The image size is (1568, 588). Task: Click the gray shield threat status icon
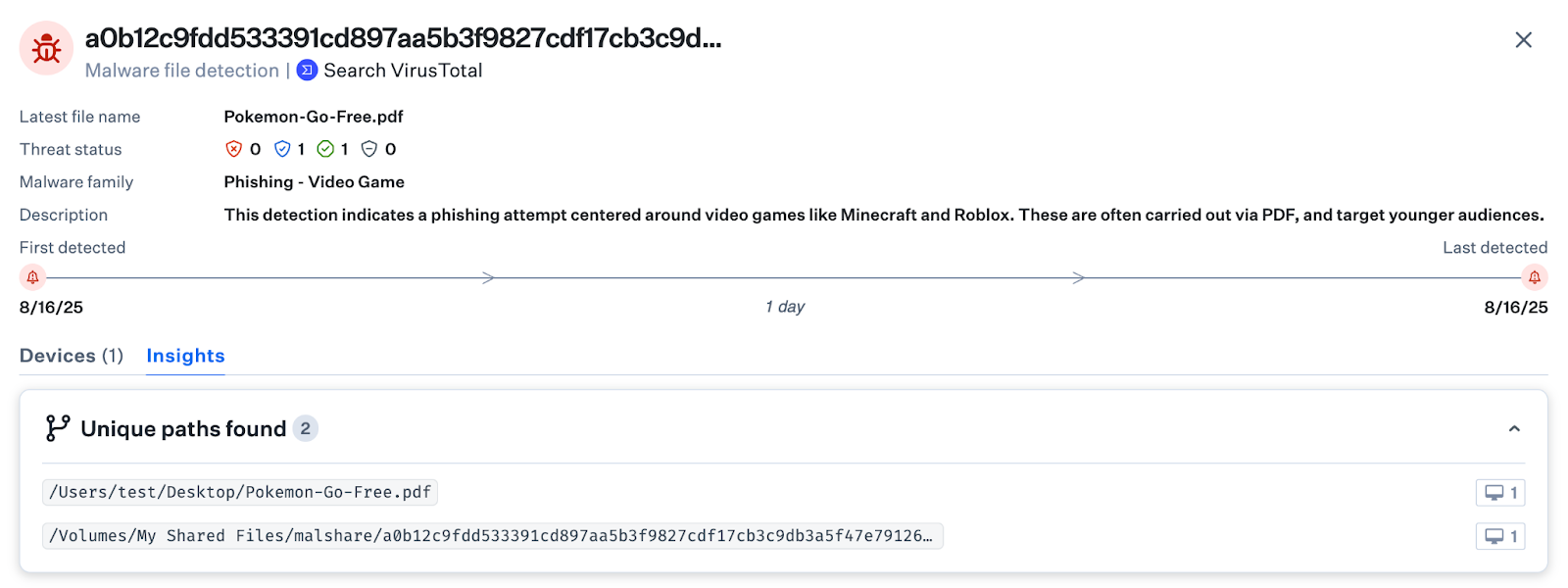(x=369, y=149)
